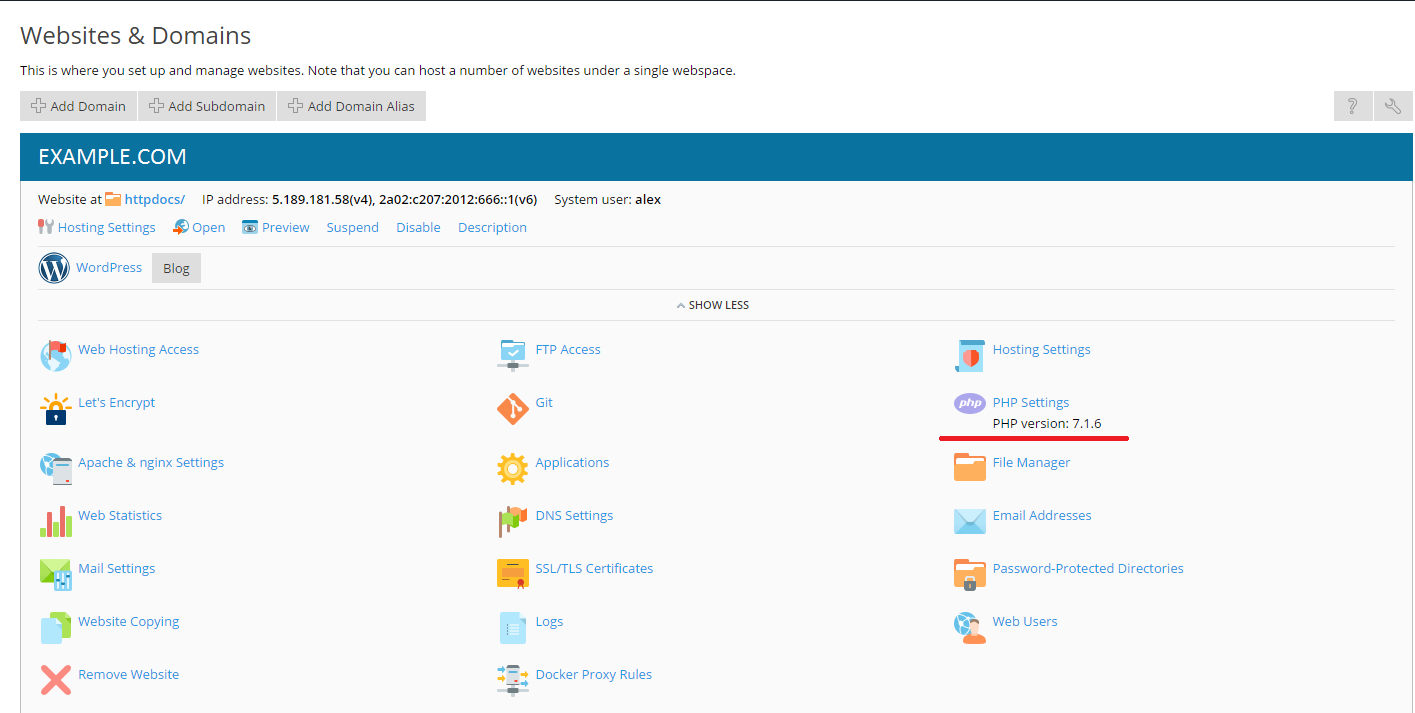This screenshot has height=713, width=1415.
Task: Click the help question mark button
Action: coord(1352,106)
